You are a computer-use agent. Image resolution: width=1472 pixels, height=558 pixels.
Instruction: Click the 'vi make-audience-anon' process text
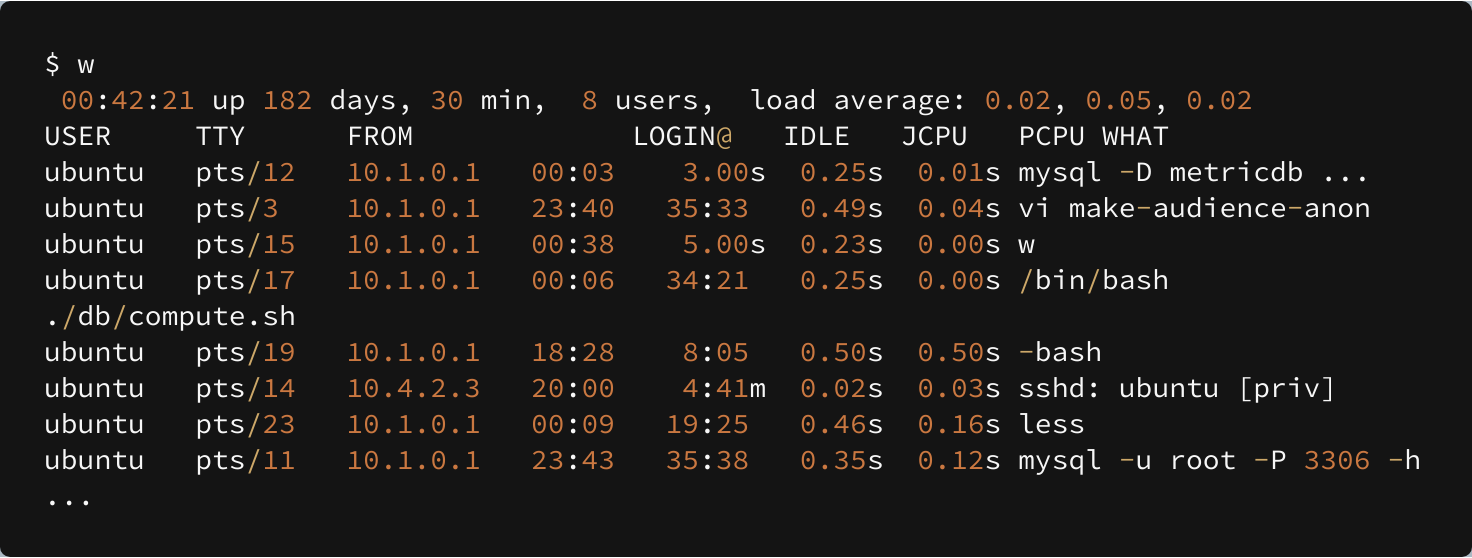[1194, 208]
